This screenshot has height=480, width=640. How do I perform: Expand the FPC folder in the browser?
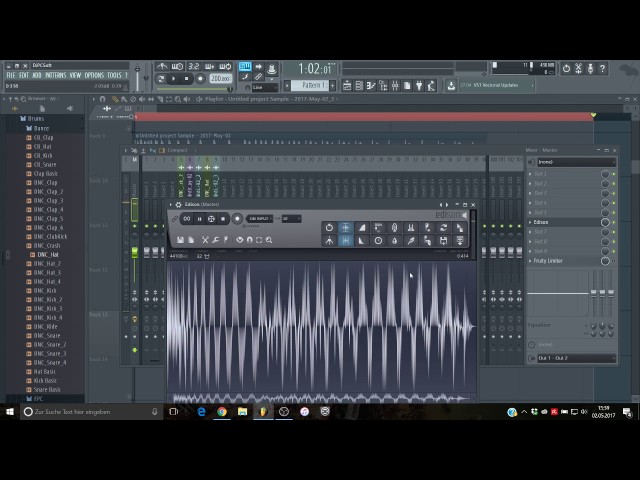[x=38, y=399]
